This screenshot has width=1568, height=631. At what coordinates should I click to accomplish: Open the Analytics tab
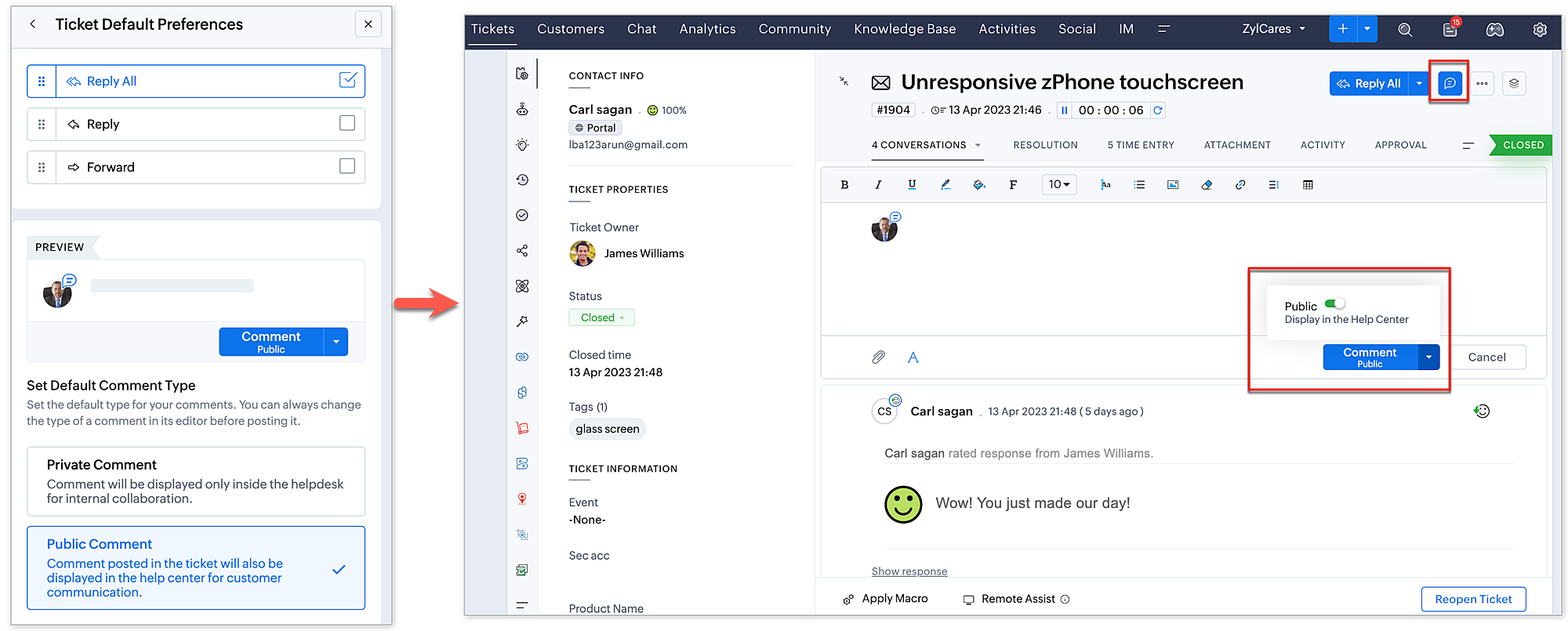click(708, 29)
